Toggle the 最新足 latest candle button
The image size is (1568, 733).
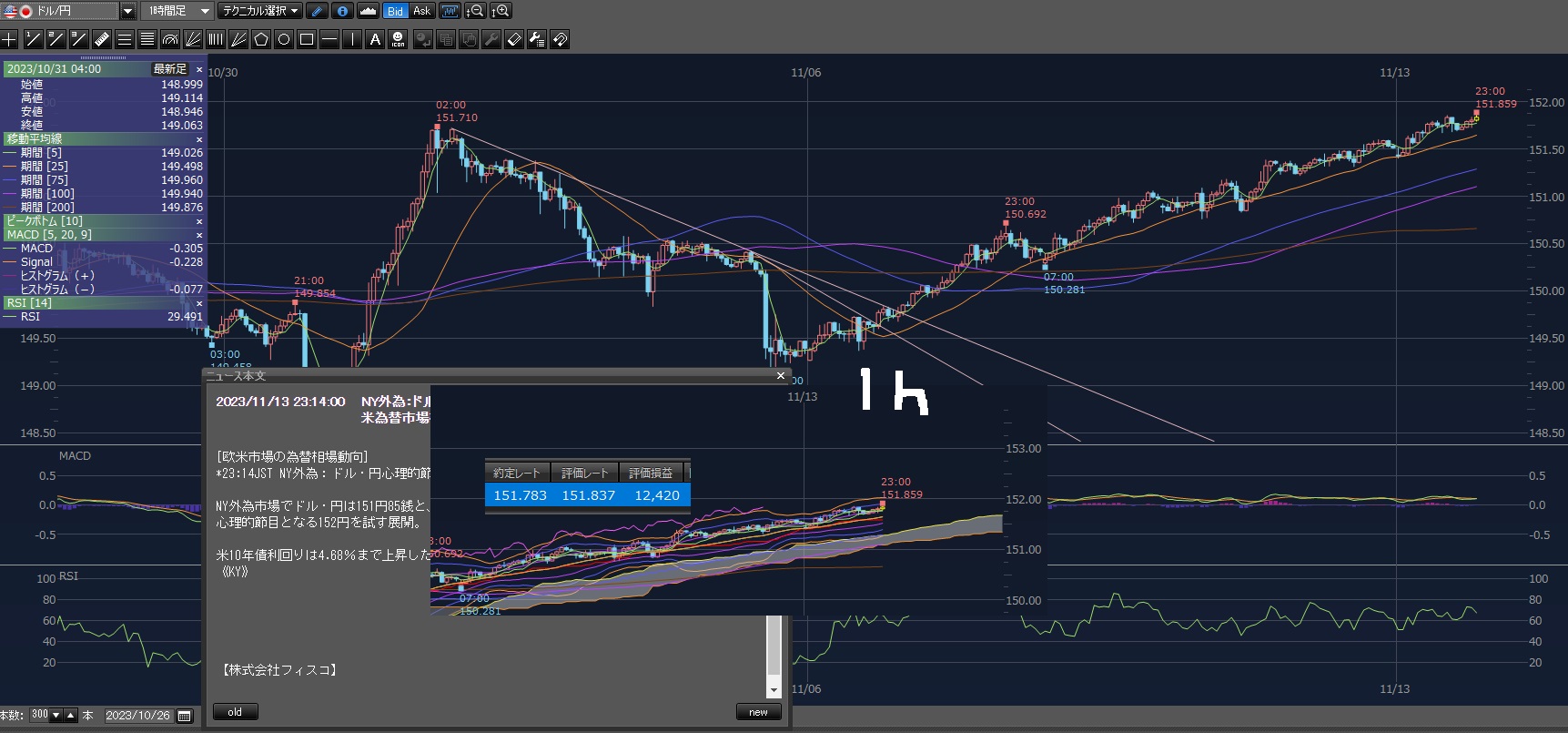170,69
